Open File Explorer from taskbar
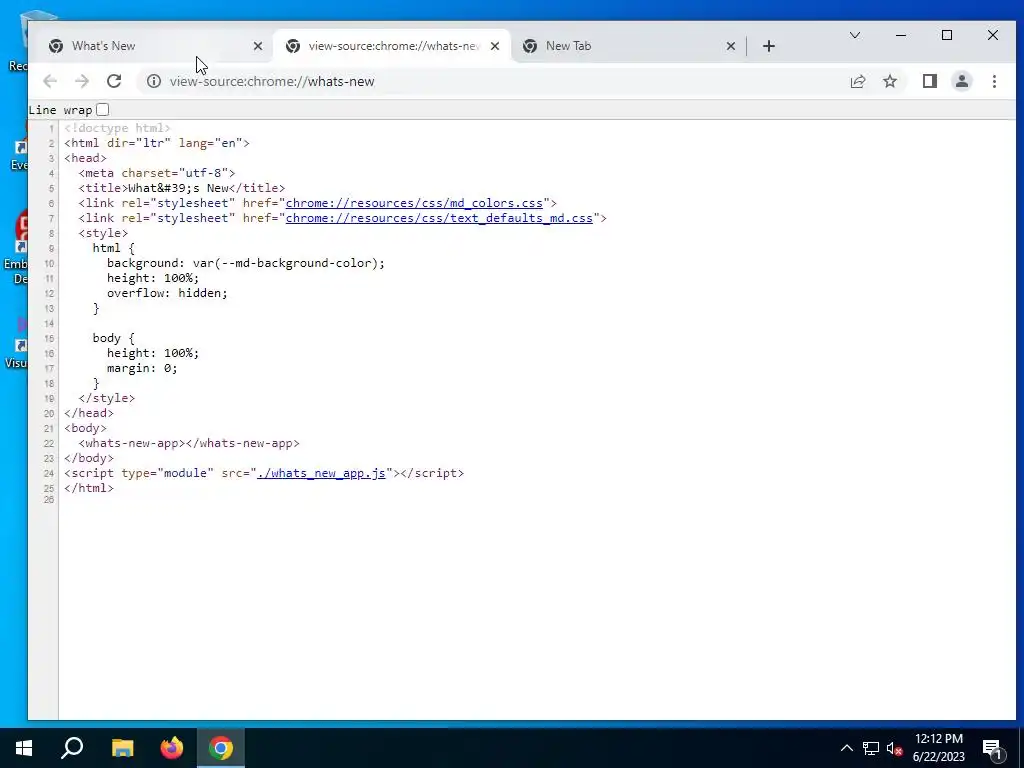Image resolution: width=1024 pixels, height=768 pixels. pyautogui.click(x=122, y=748)
